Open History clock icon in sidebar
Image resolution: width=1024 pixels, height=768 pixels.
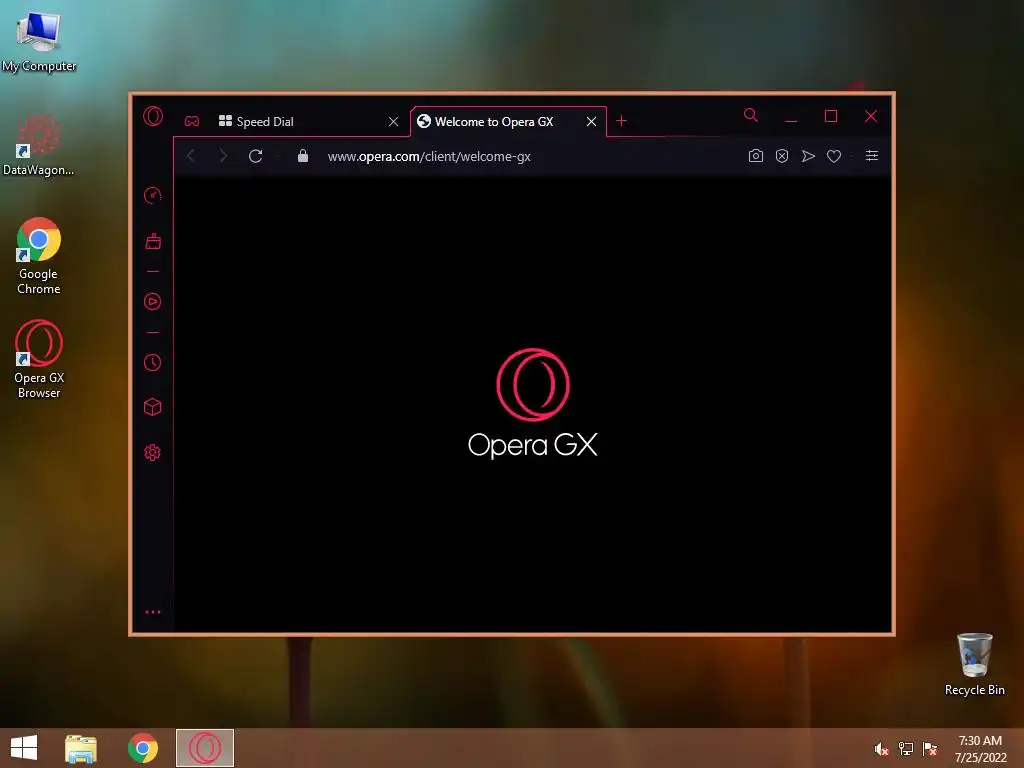pos(152,362)
